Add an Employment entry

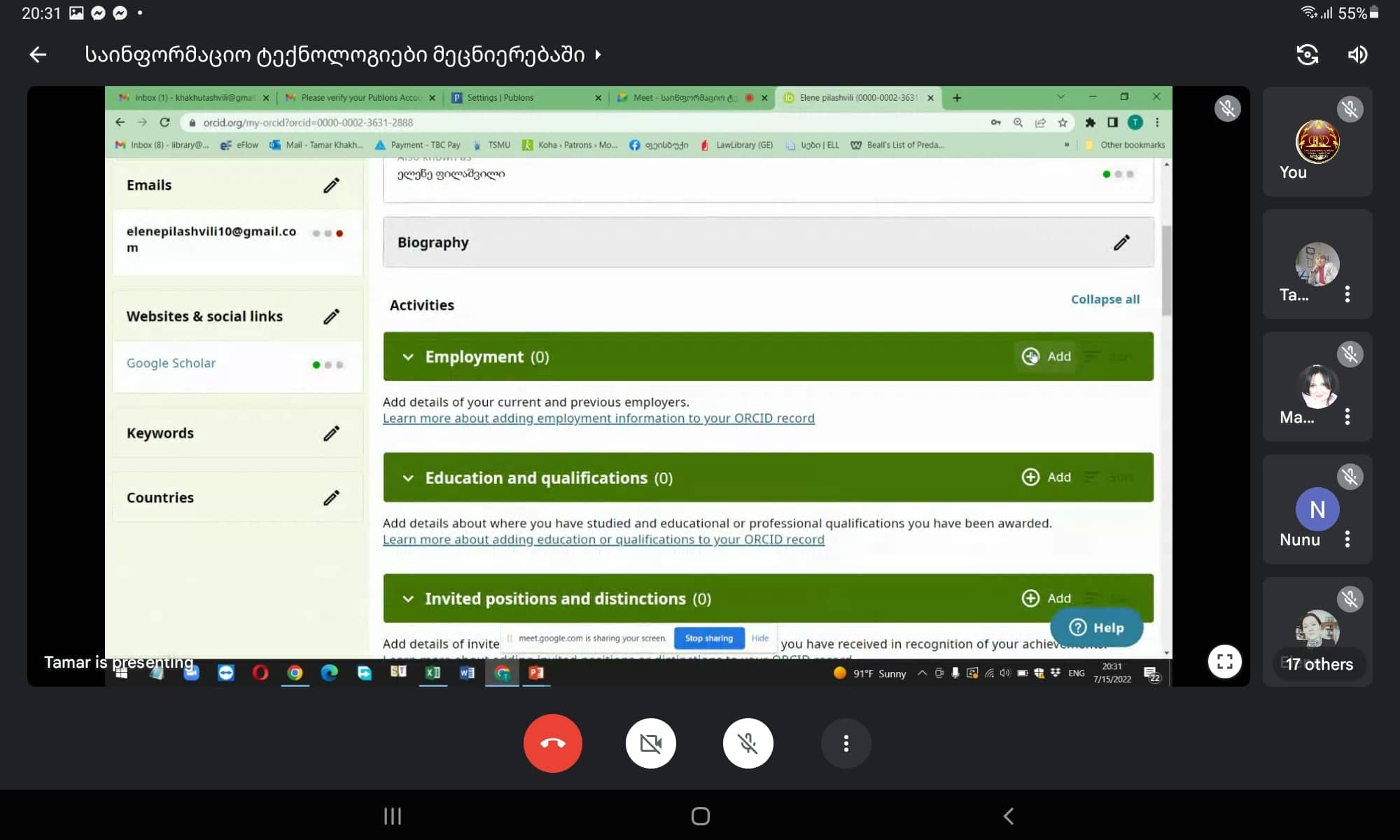[x=1046, y=356]
